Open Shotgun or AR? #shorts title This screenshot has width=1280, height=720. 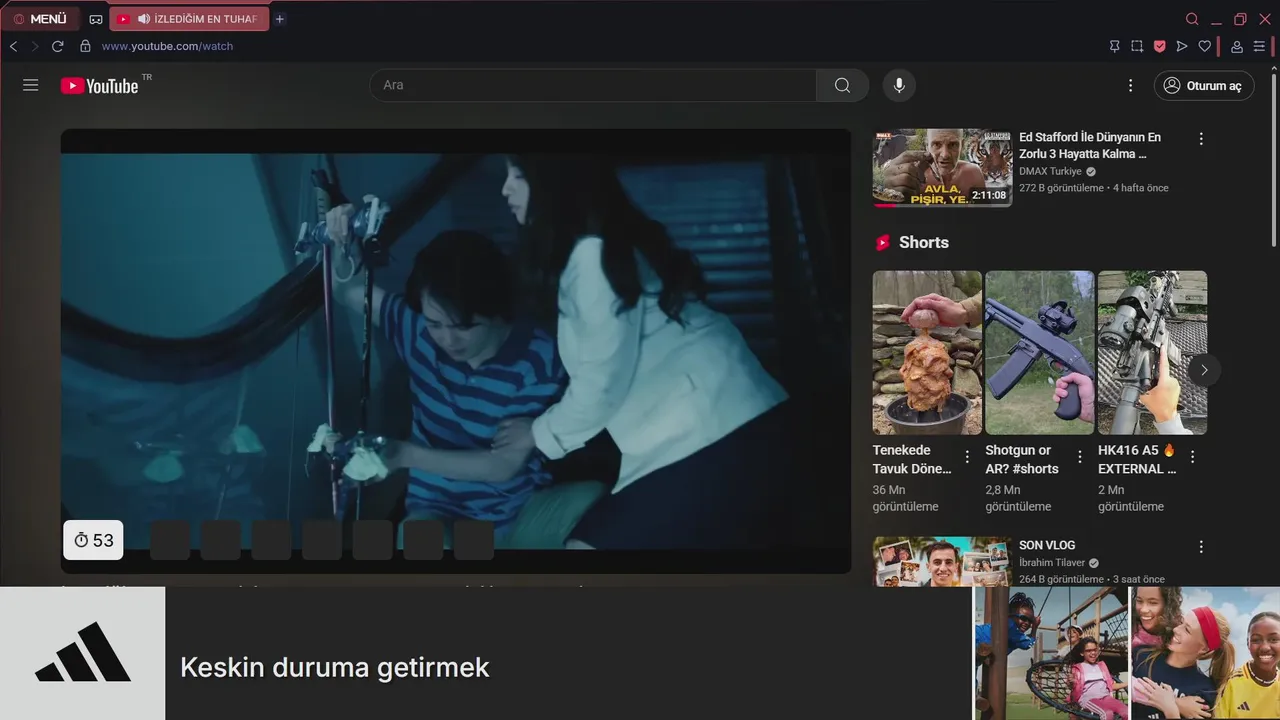1022,459
